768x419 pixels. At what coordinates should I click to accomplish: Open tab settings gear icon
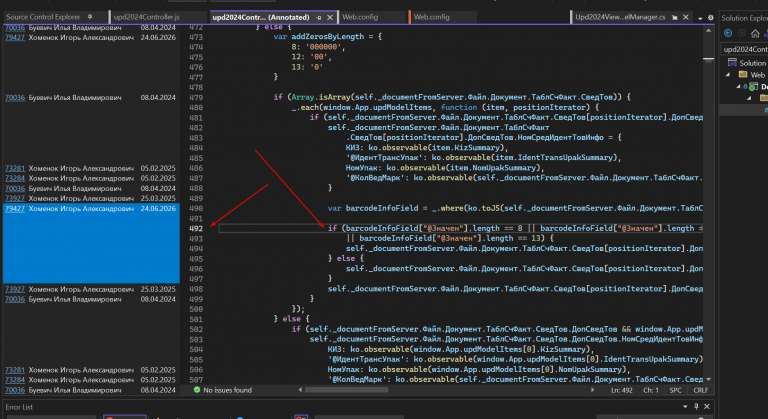[x=711, y=18]
